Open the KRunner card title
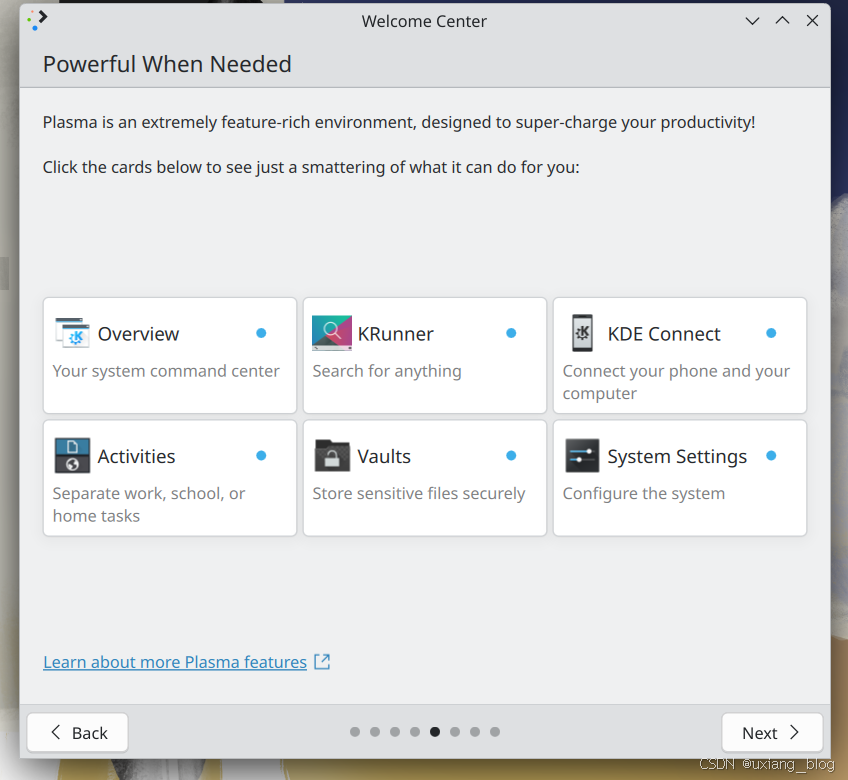The height and width of the screenshot is (780, 848). click(395, 334)
